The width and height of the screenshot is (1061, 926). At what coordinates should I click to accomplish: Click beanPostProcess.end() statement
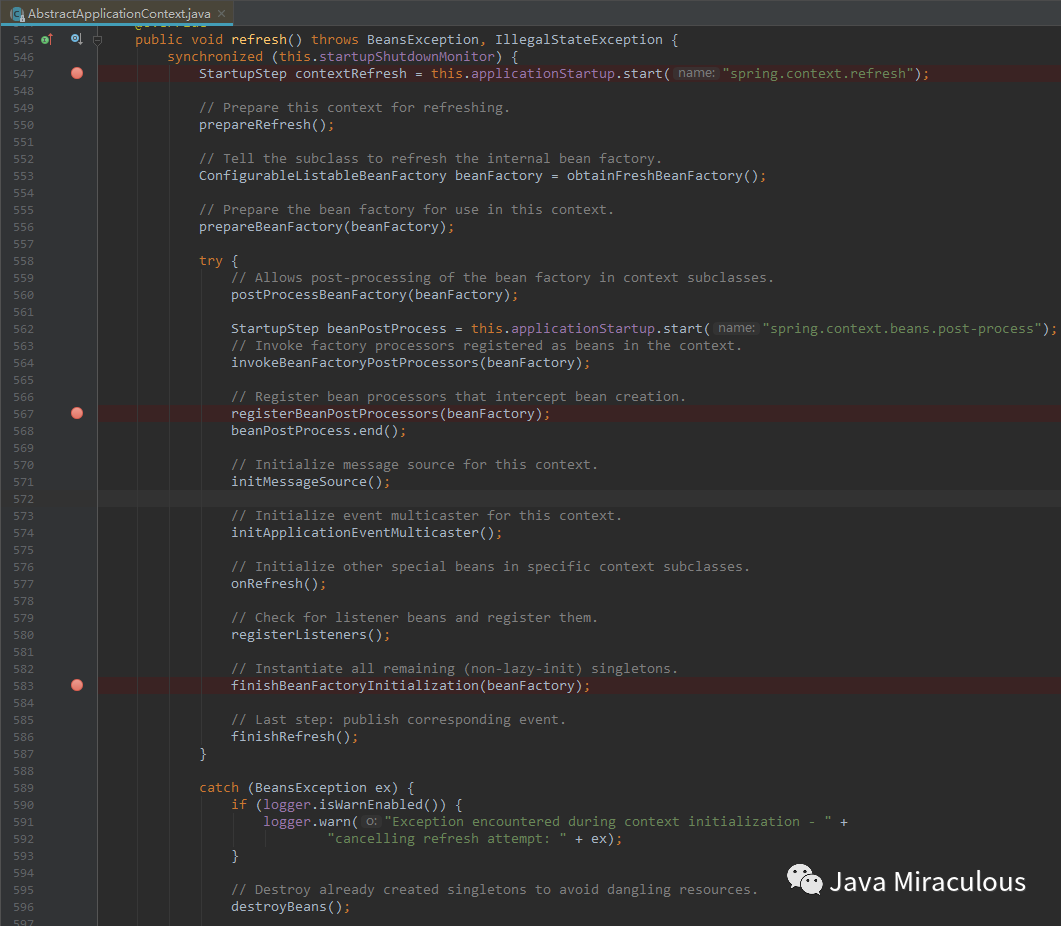(318, 431)
